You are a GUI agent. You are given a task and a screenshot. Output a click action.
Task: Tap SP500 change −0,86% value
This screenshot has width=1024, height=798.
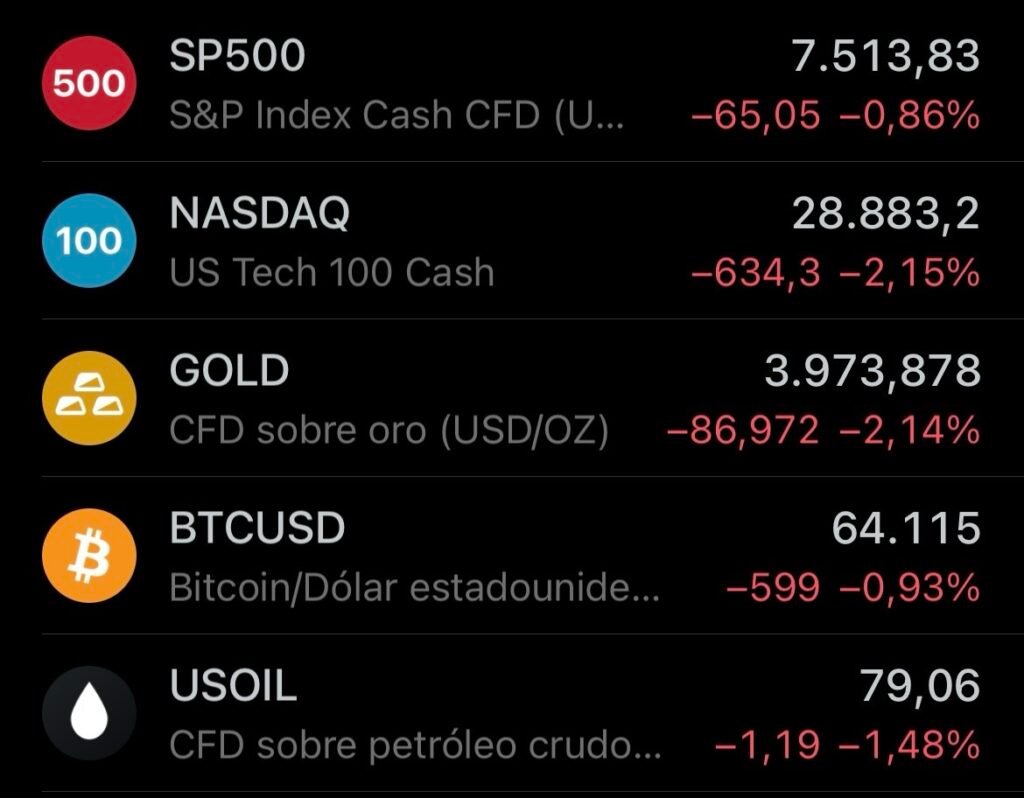point(910,116)
